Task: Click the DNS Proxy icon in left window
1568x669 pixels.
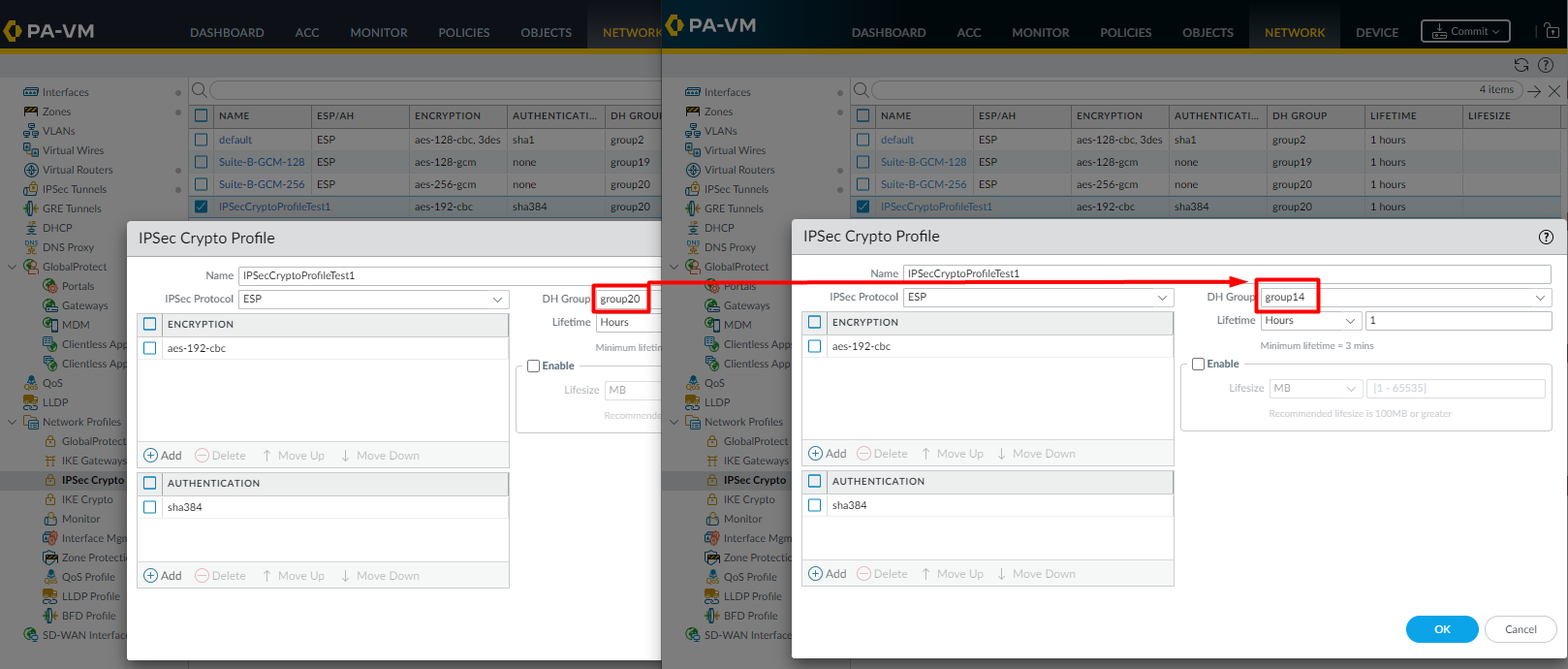Action: click(31, 247)
